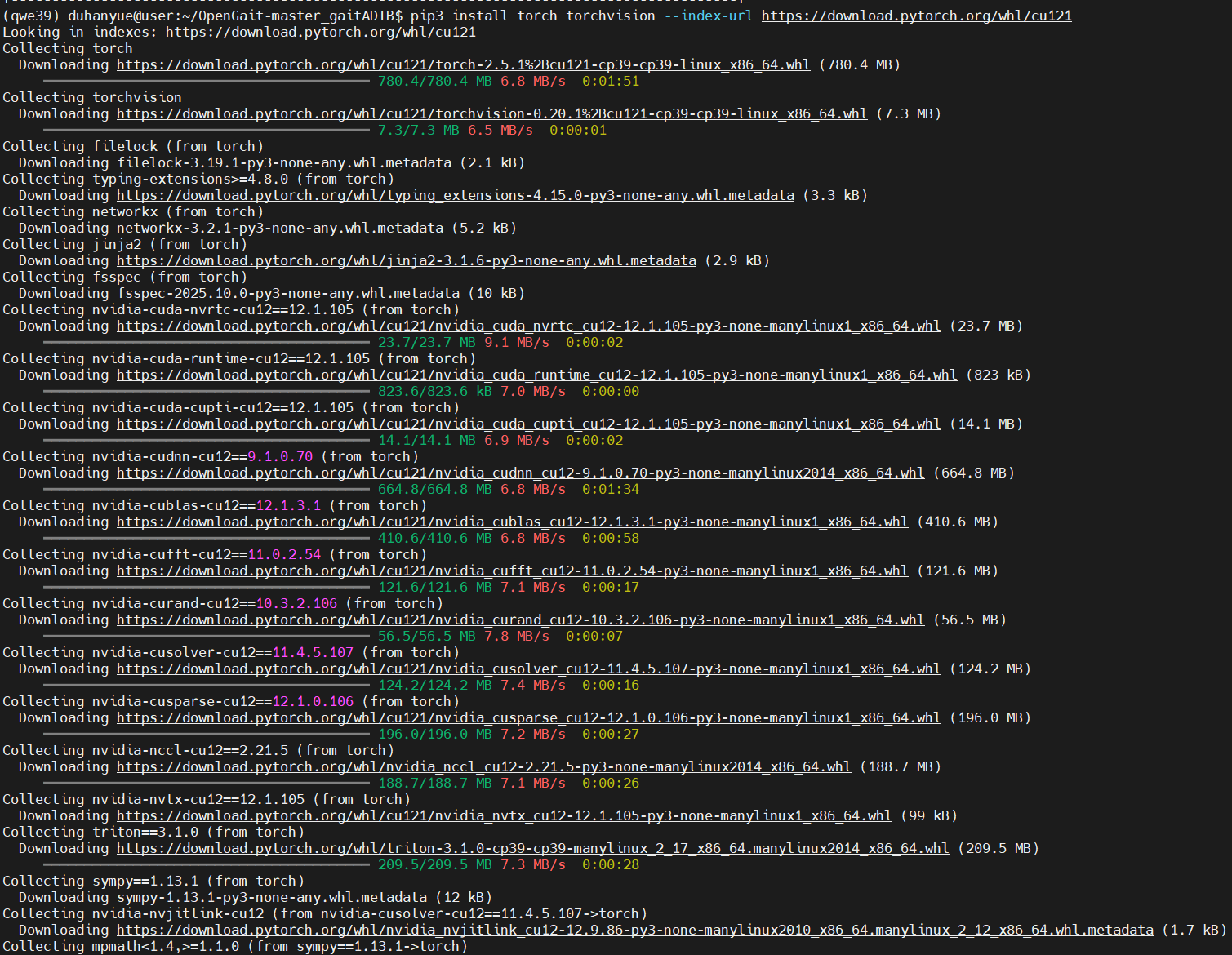Open the --index-url link in the pip3 command
This screenshot has height=955, width=1232.
(x=916, y=16)
